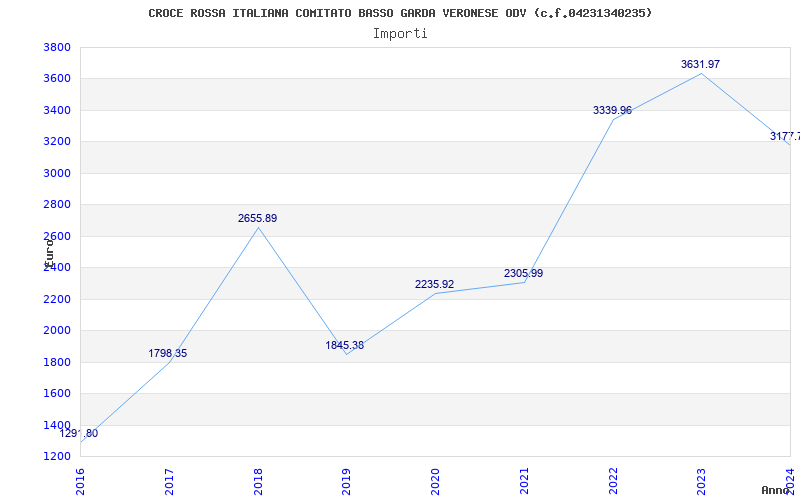Image resolution: width=800 pixels, height=500 pixels.
Task: Click data label 2655.89
Action: pyautogui.click(x=258, y=218)
